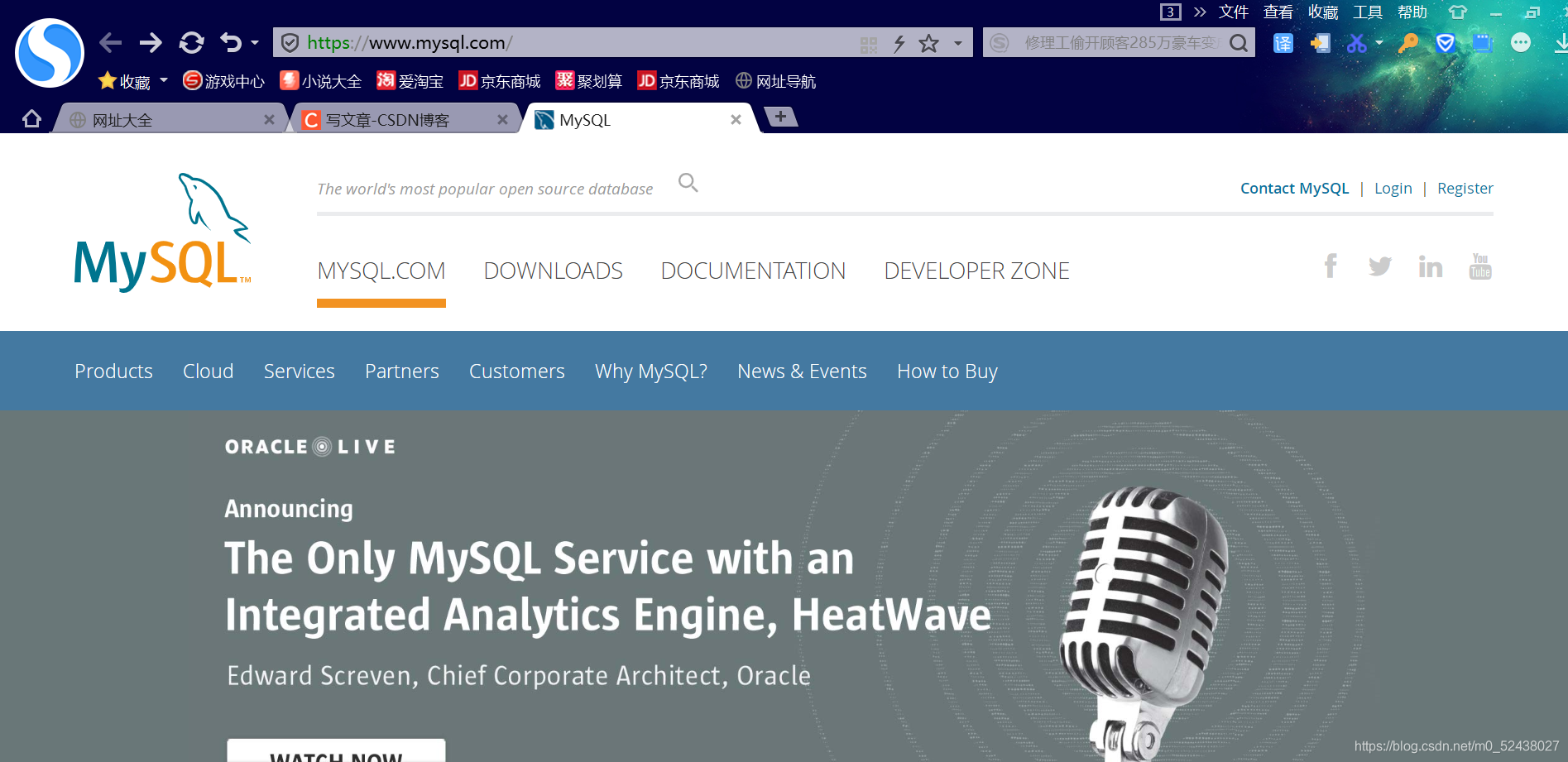This screenshot has width=1568, height=762.
Task: Click the security shield in the address bar
Action: coord(290,42)
